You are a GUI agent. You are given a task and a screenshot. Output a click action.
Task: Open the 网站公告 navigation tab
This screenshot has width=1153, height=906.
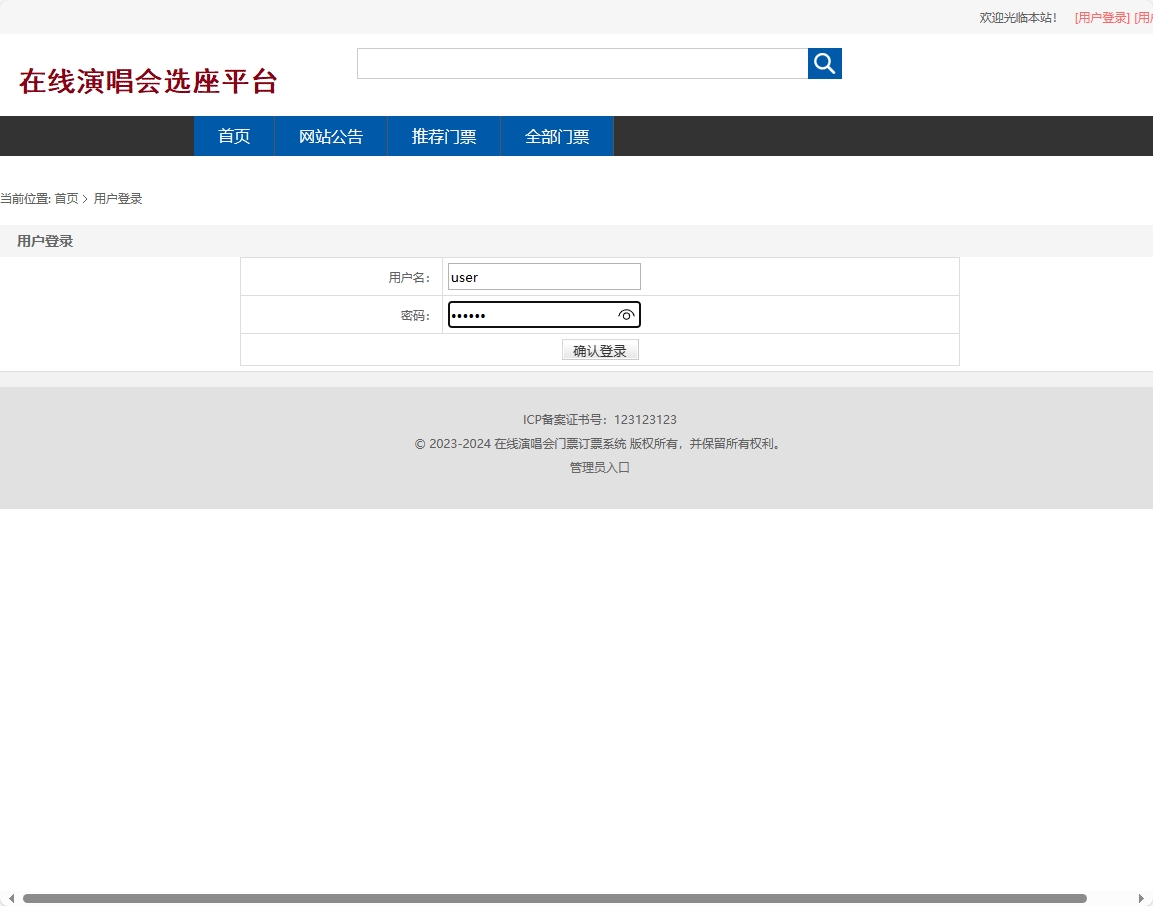pos(330,136)
